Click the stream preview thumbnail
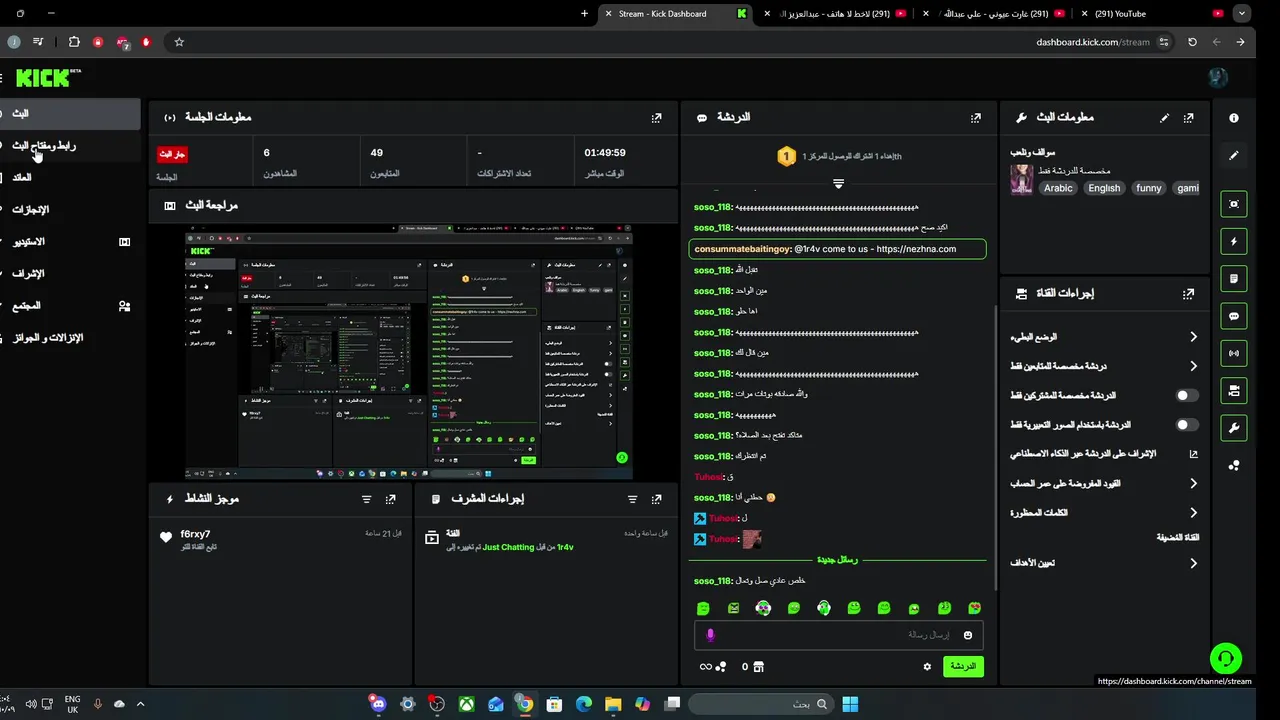 pyautogui.click(x=410, y=352)
